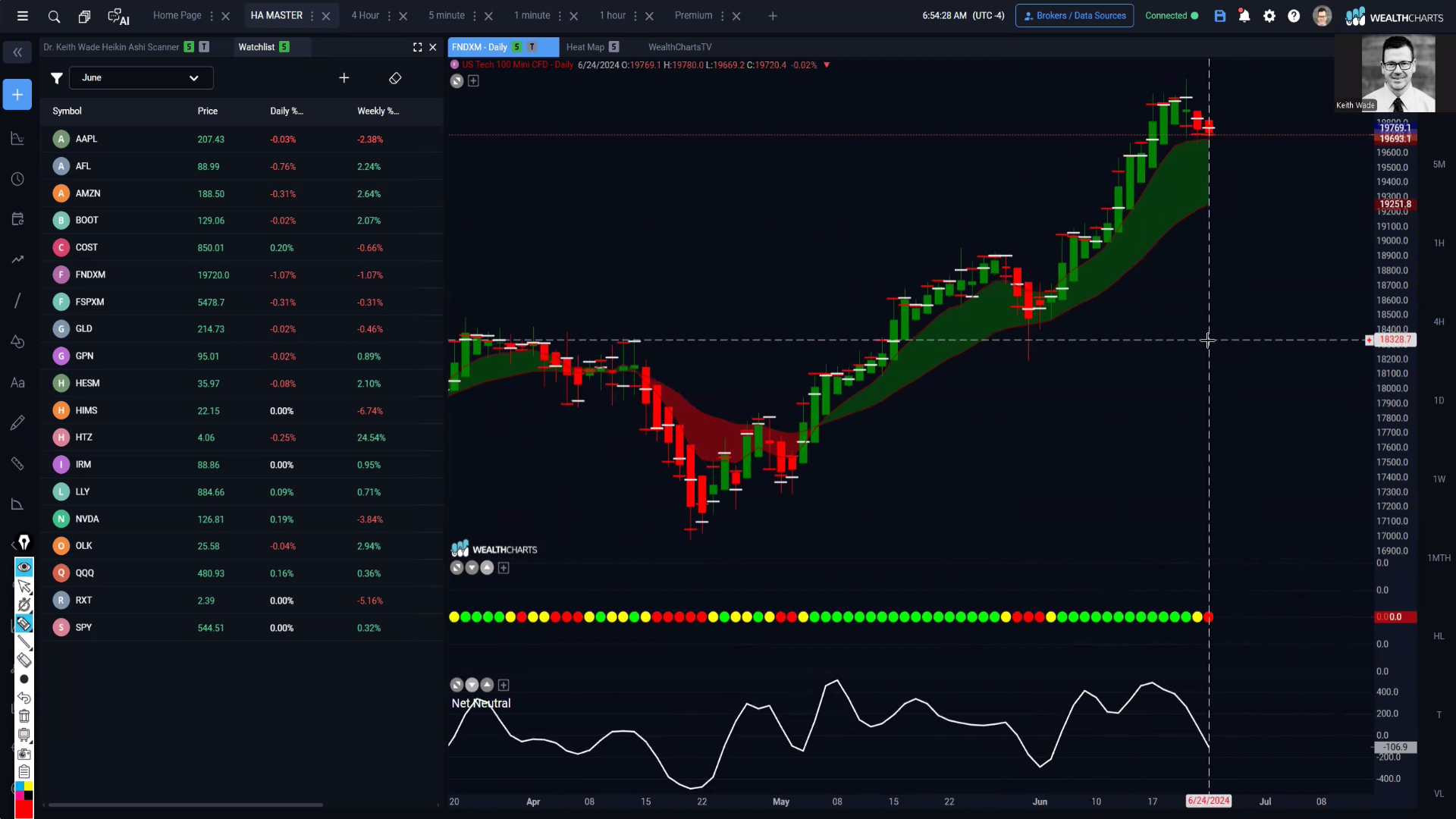Open the WealthChartsTV tab
1456x819 pixels.
point(679,47)
